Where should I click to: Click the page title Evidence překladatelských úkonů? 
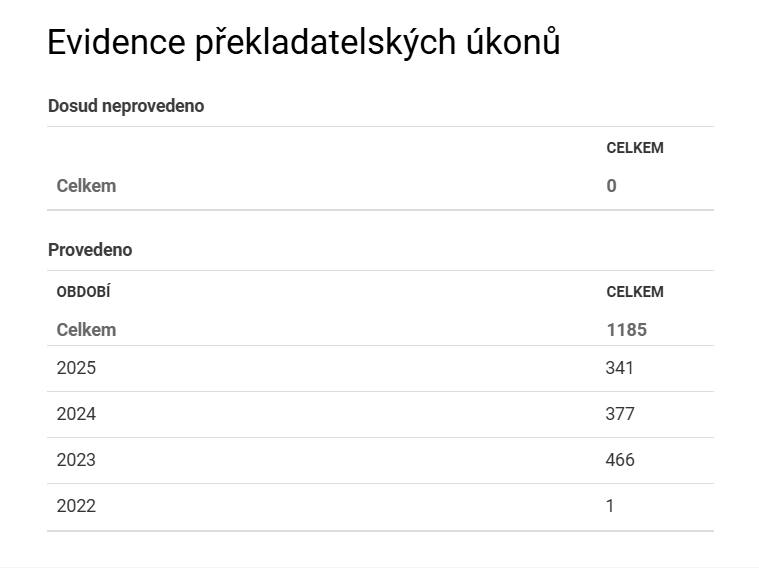tap(304, 43)
